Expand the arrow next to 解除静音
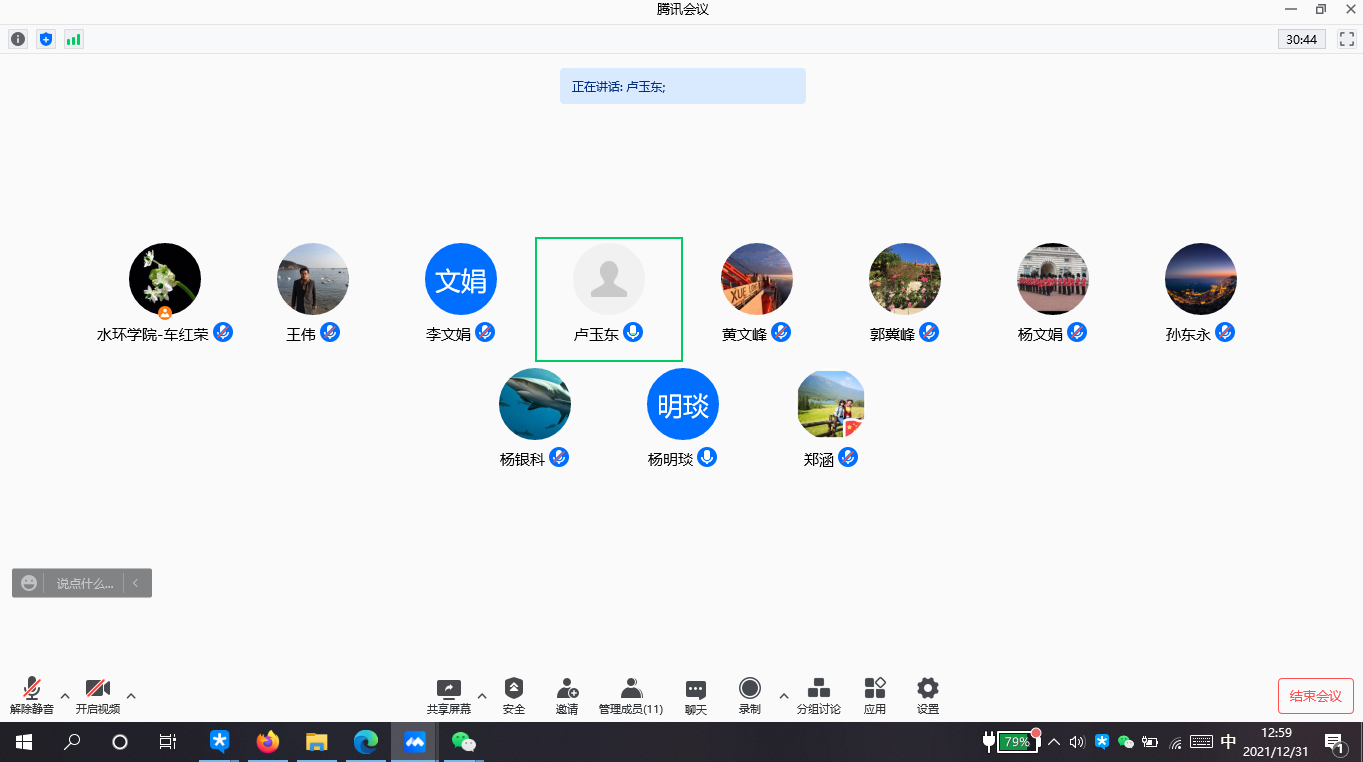Viewport: 1363px width, 762px height. click(65, 695)
